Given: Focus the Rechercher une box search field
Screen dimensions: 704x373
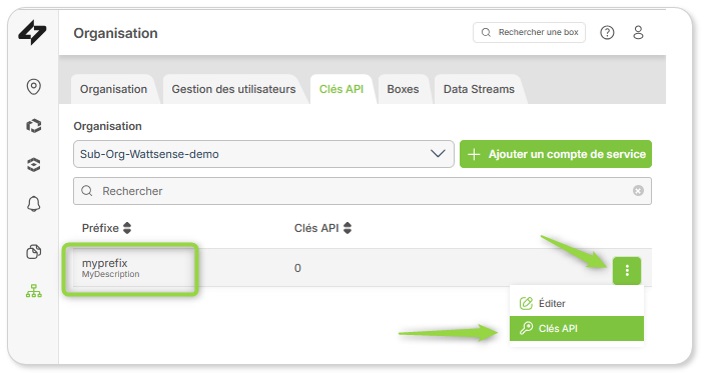Looking at the screenshot, I should 529,32.
